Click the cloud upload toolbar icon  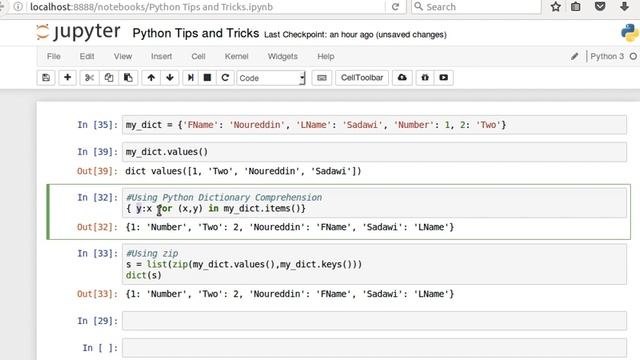402,78
